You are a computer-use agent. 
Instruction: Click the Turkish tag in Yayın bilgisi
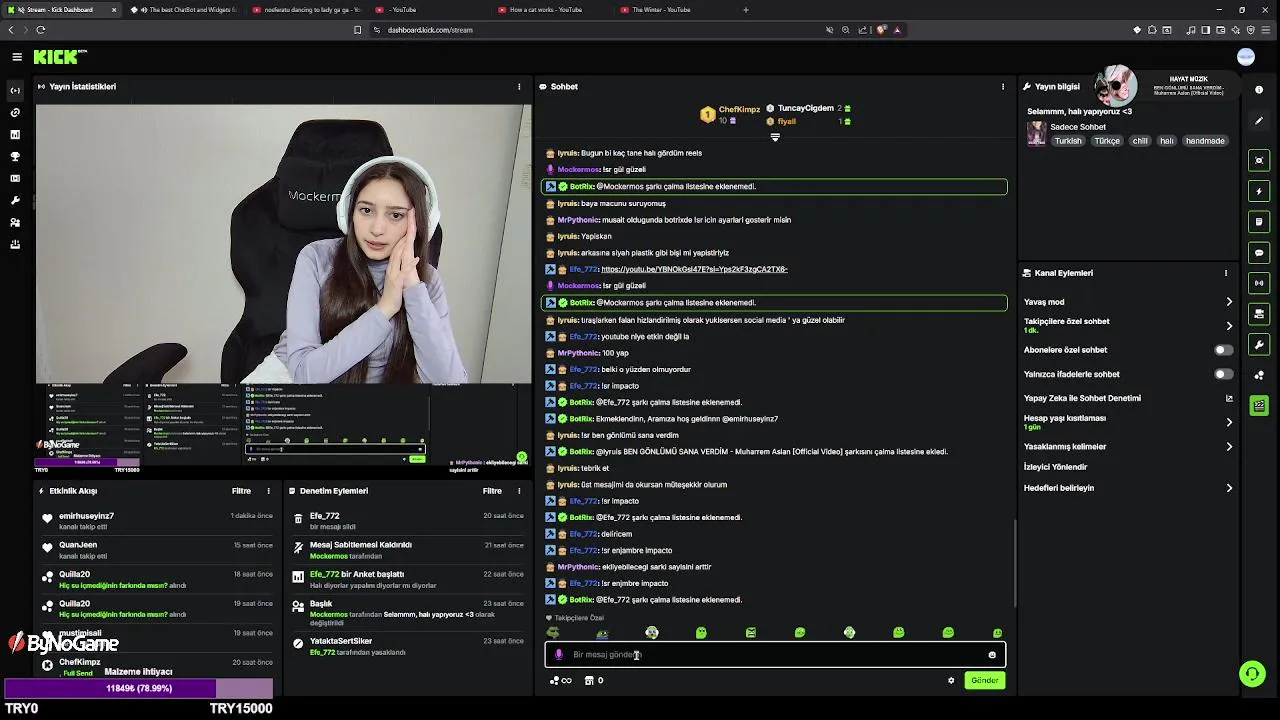pos(1068,141)
